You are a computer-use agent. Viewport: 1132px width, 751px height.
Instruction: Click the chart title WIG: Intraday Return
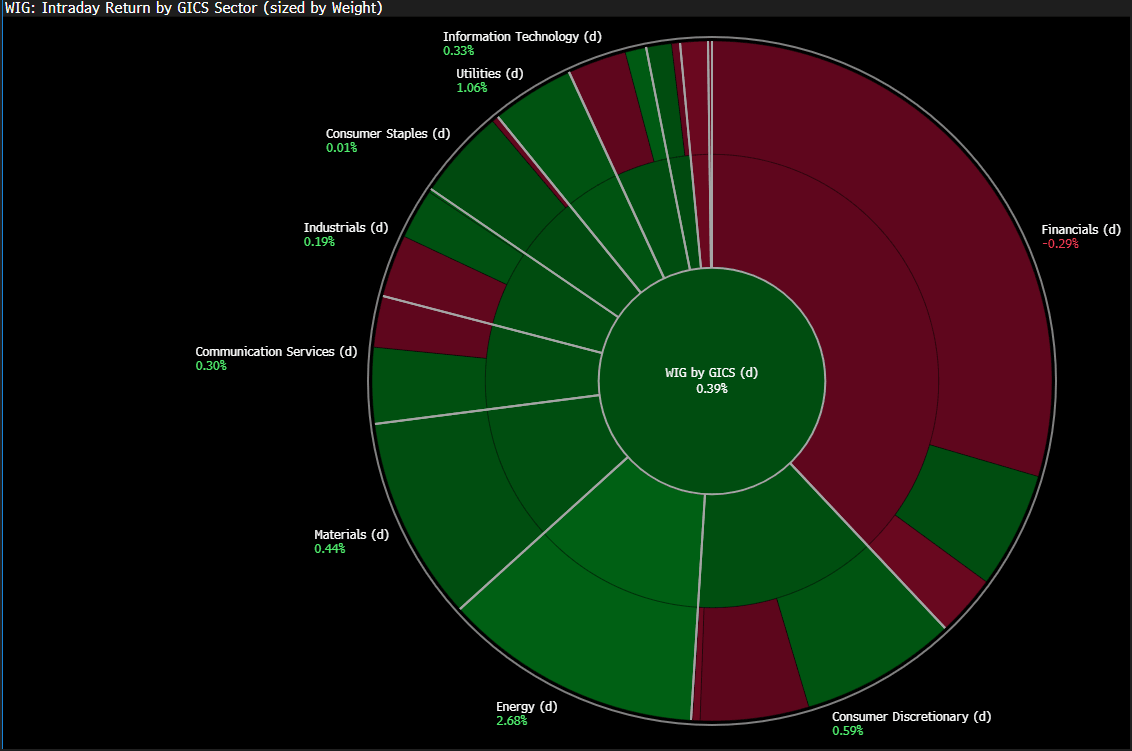[193, 8]
